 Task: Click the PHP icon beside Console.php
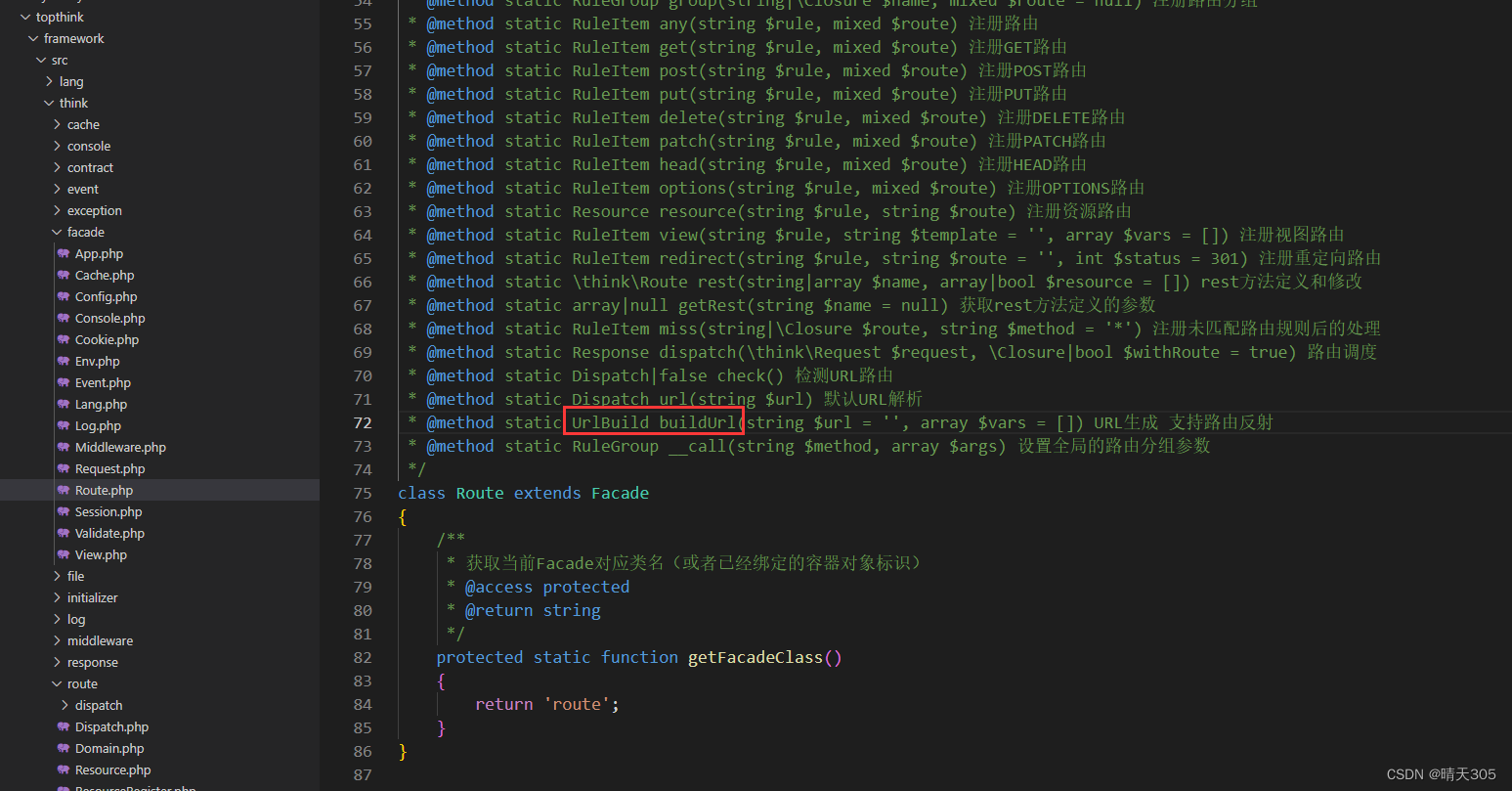coord(65,318)
